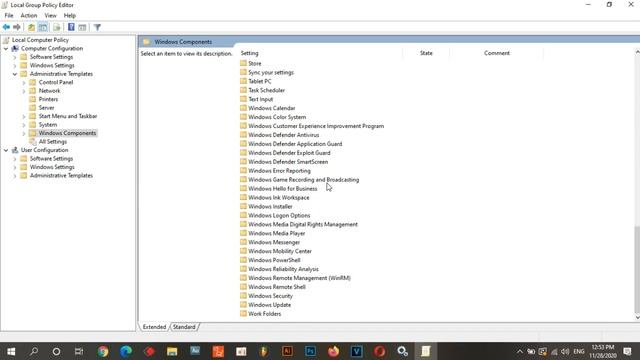Viewport: 640px width, 360px height.
Task: Select the Sync your settings folder
Action: pyautogui.click(x=271, y=72)
